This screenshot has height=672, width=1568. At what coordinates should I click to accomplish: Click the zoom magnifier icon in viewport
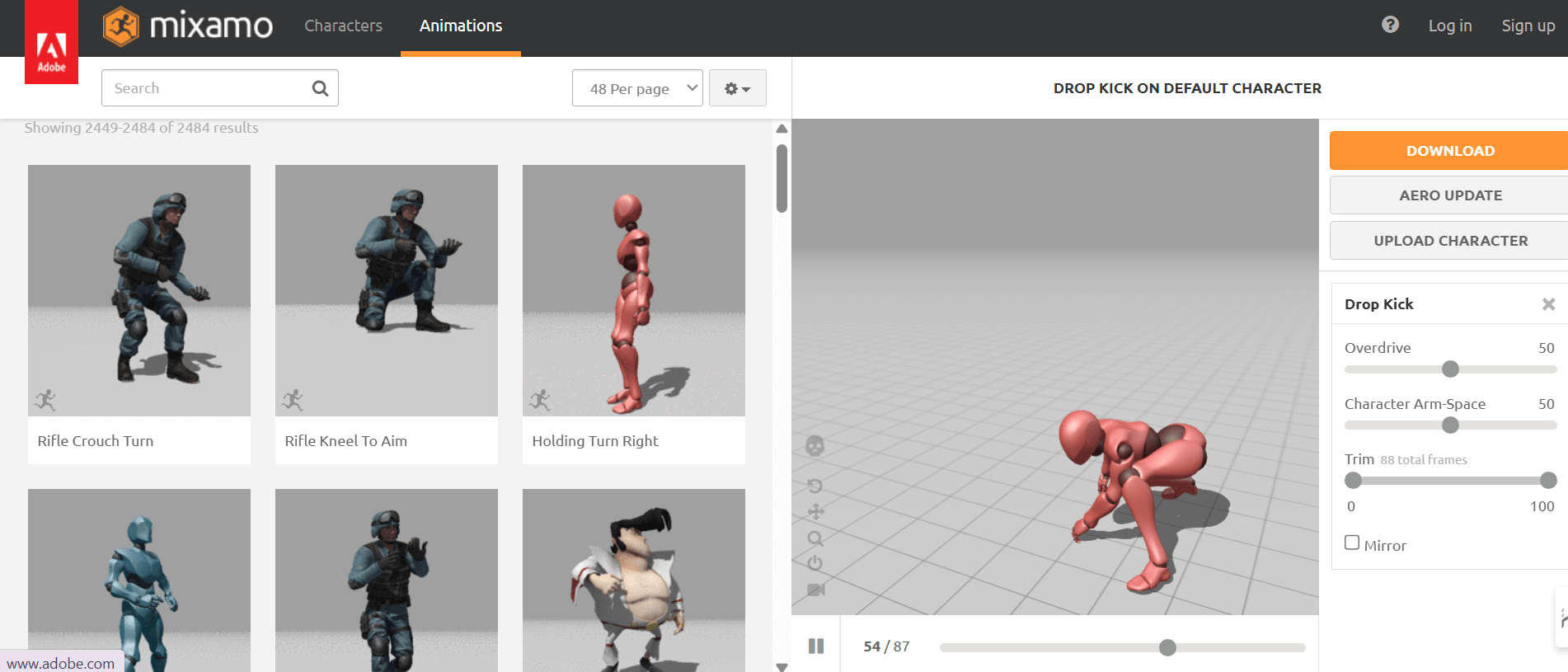tap(815, 538)
